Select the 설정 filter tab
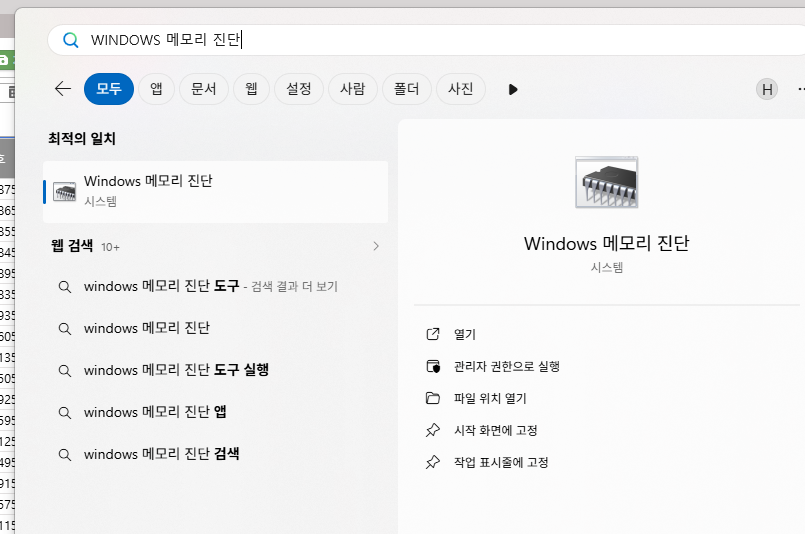This screenshot has width=805, height=534. pos(299,89)
